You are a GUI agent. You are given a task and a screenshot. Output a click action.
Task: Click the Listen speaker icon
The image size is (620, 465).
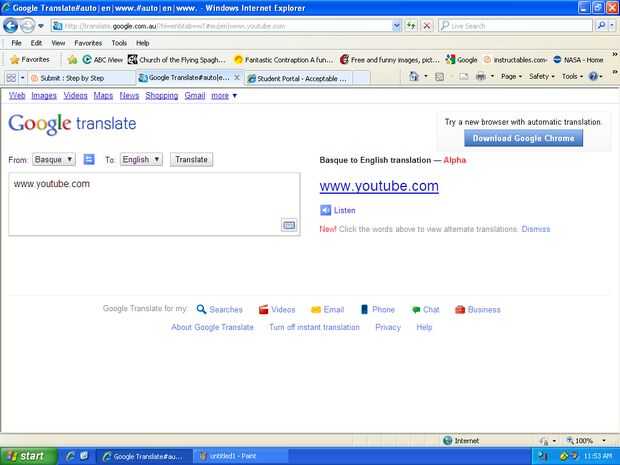coord(325,210)
